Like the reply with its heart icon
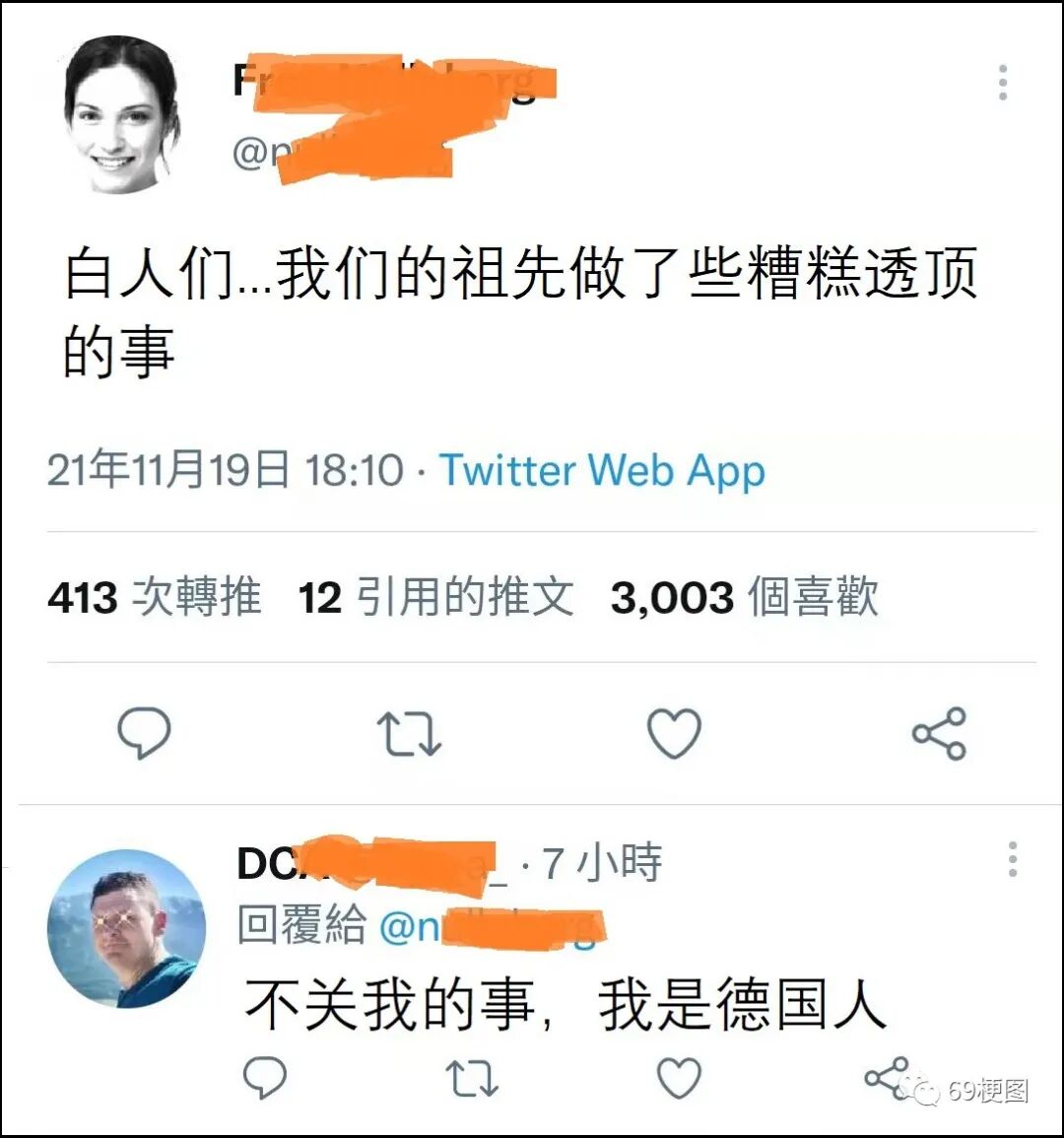Screen dimensions: 1064x1138 pyautogui.click(x=680, y=1078)
